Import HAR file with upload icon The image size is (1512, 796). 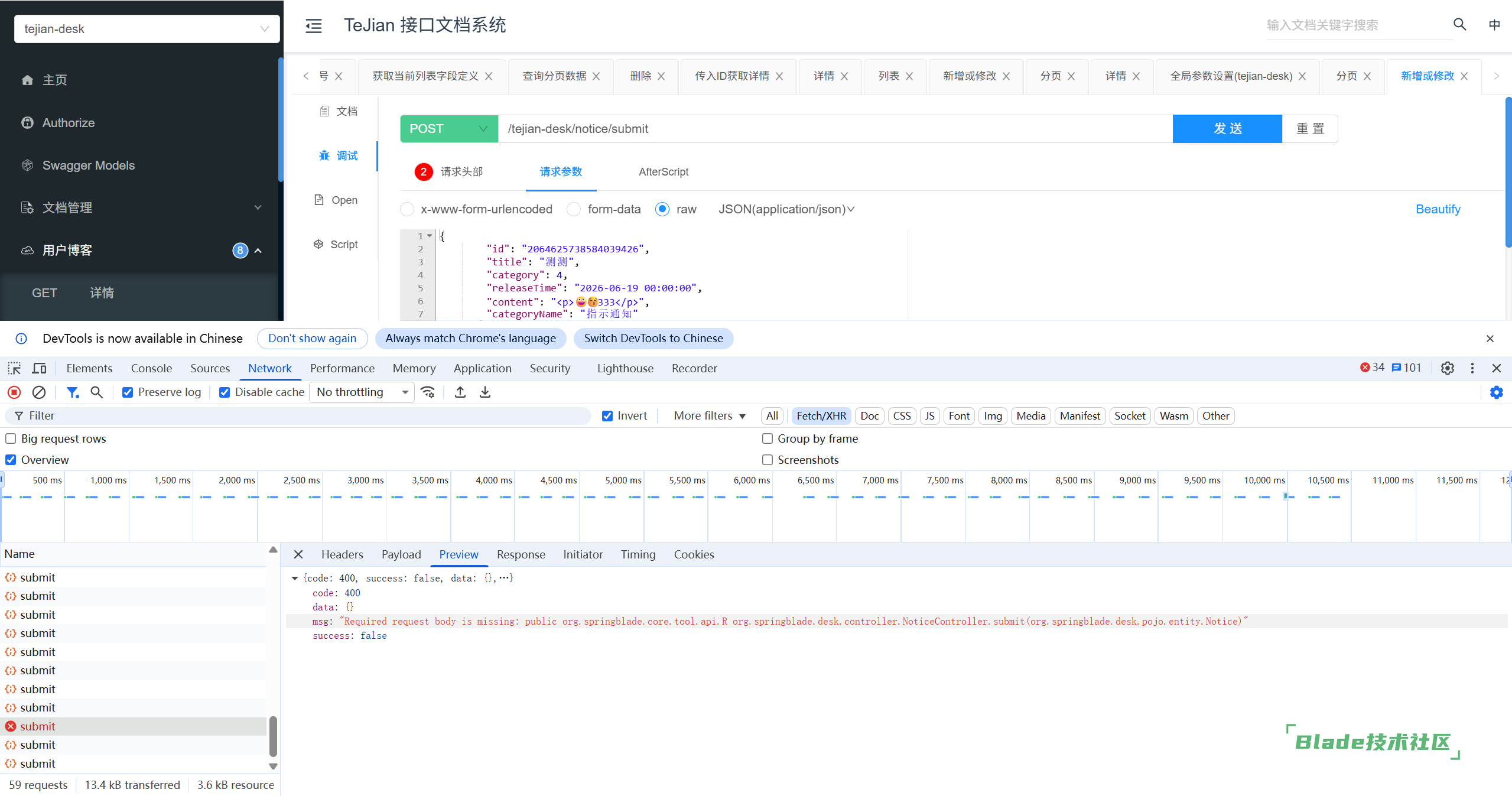coord(460,392)
